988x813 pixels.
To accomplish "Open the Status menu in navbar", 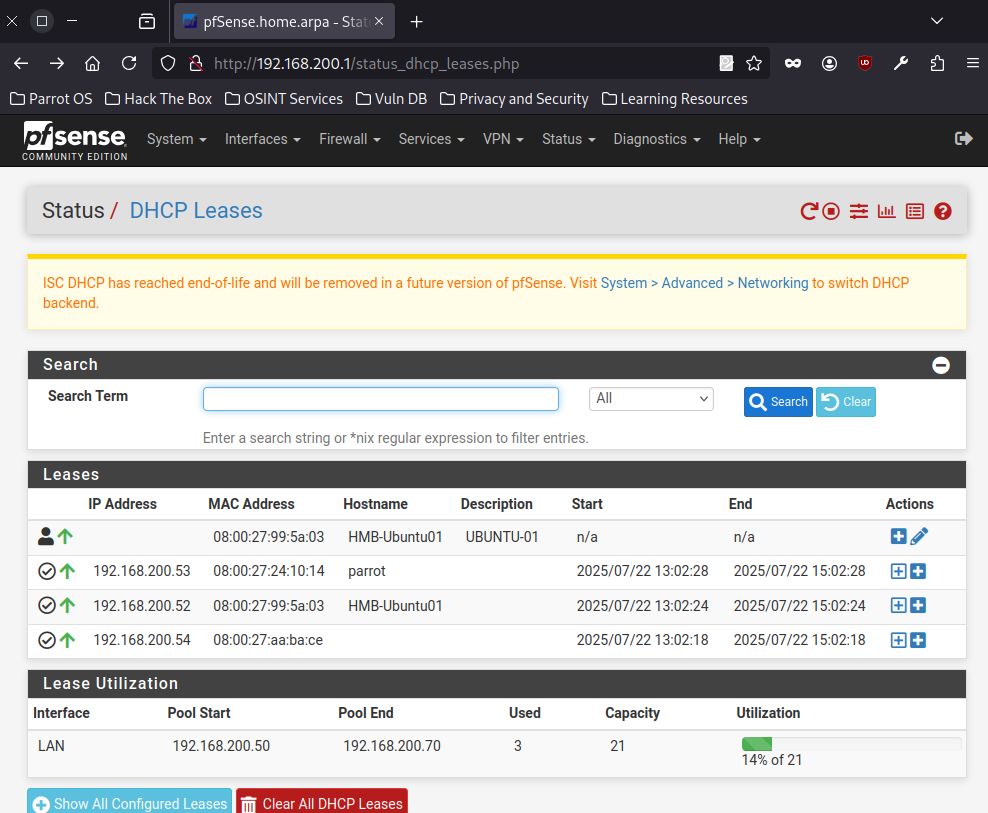I will (x=568, y=139).
